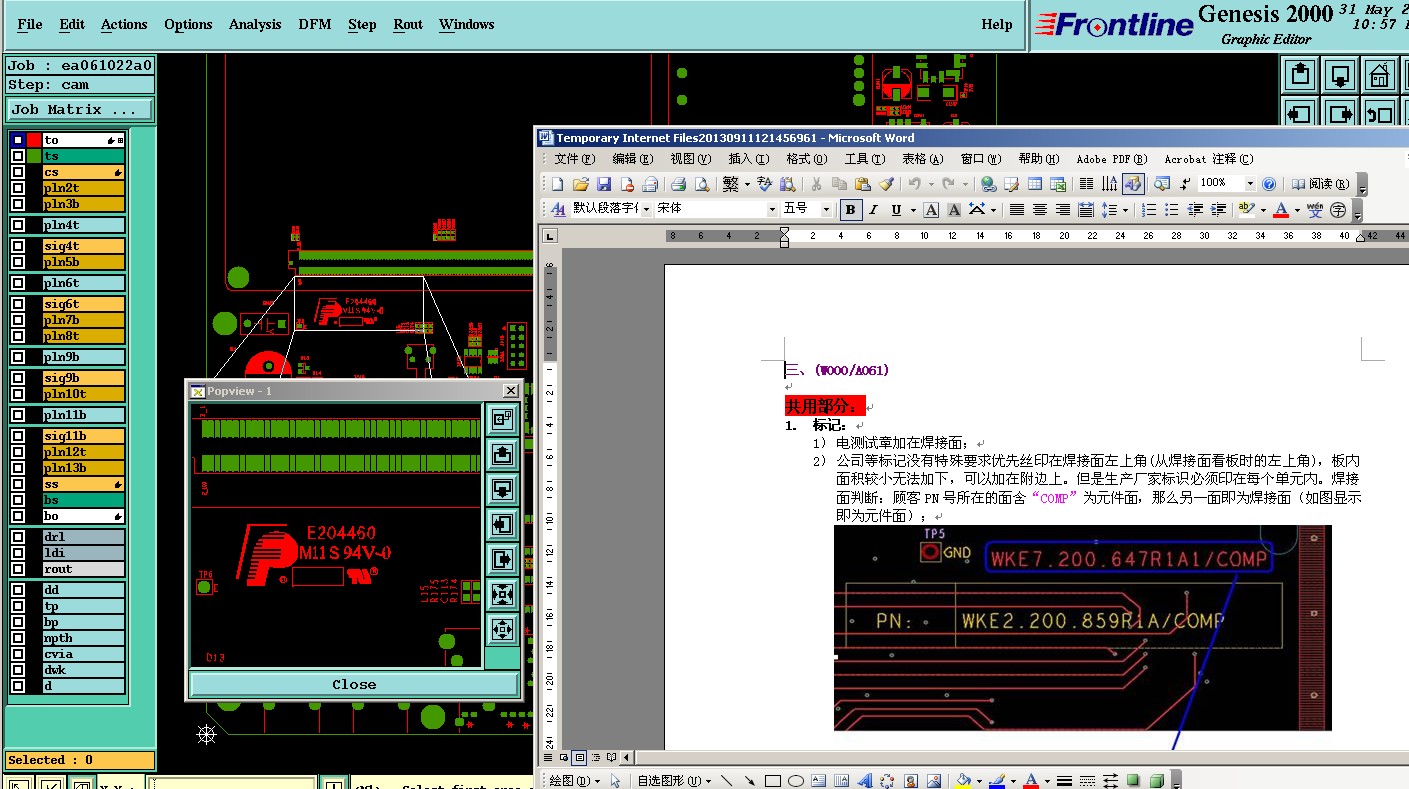Select layer name bo in layer list

point(83,516)
